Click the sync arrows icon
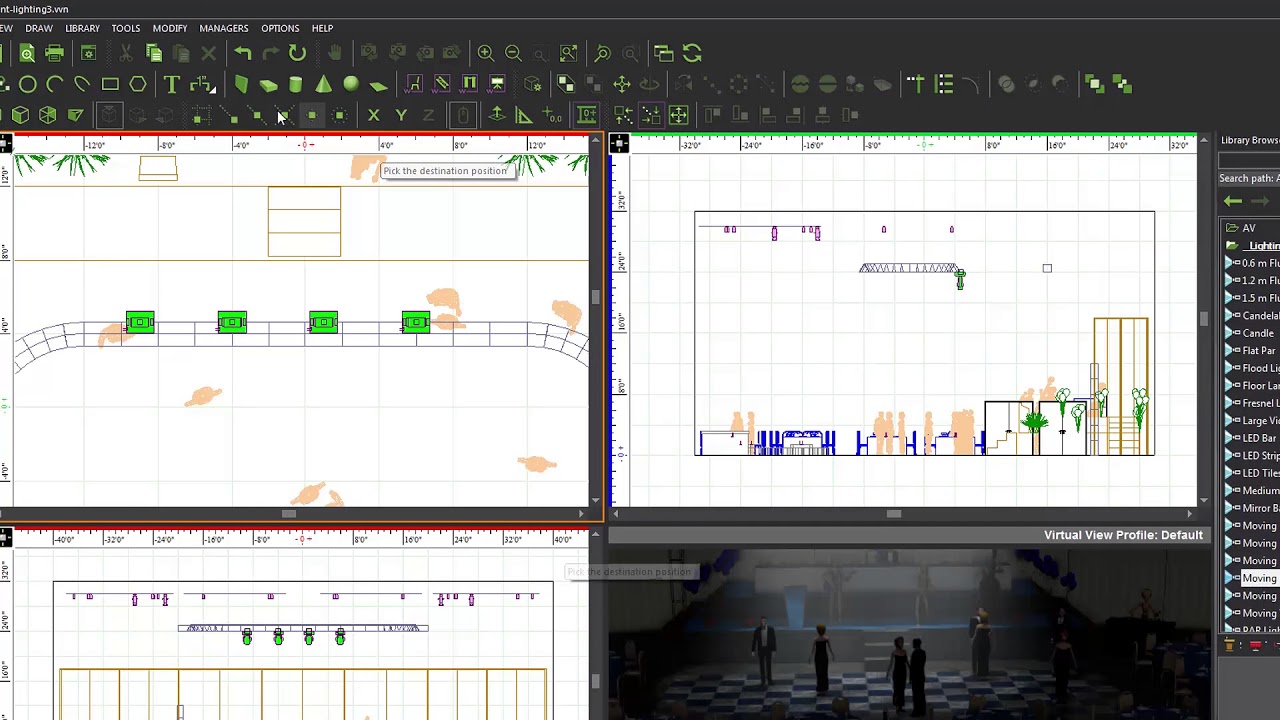The width and height of the screenshot is (1280, 720). point(692,53)
